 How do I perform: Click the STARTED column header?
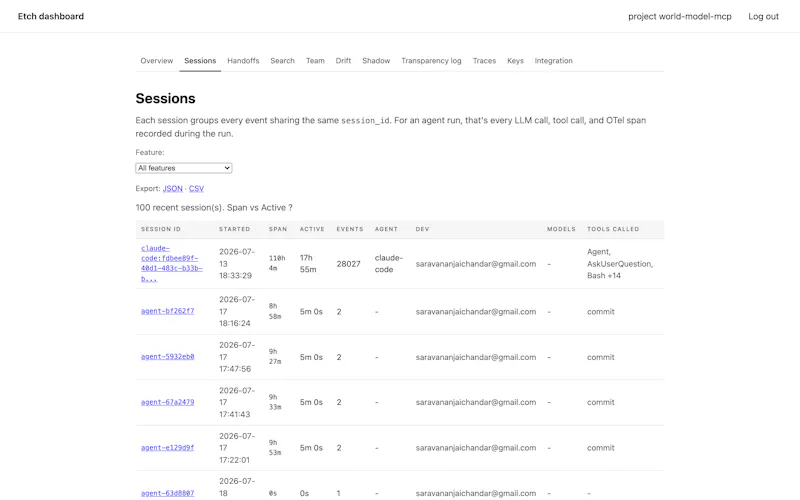point(235,229)
